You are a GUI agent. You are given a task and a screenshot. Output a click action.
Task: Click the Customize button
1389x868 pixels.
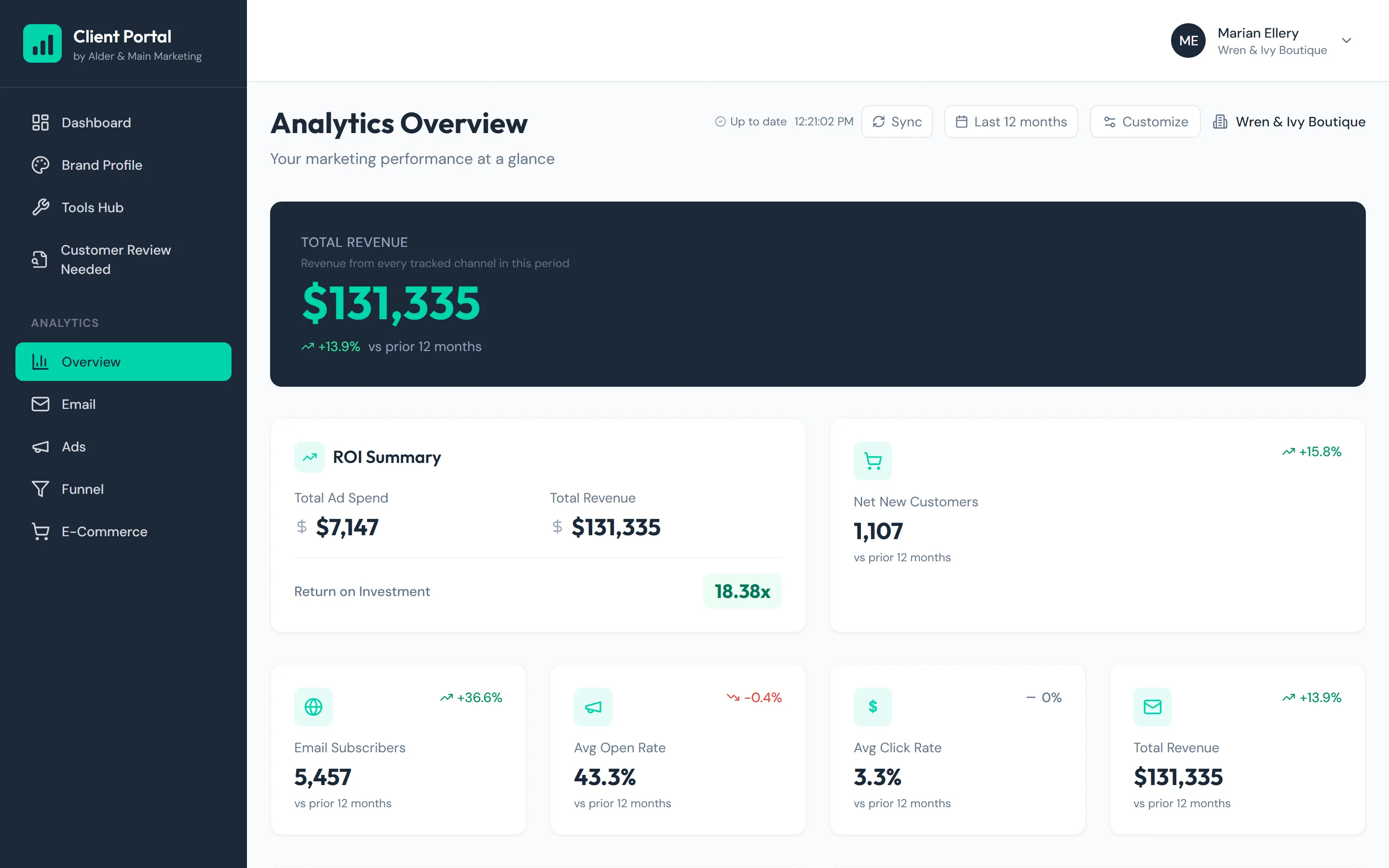coord(1145,122)
